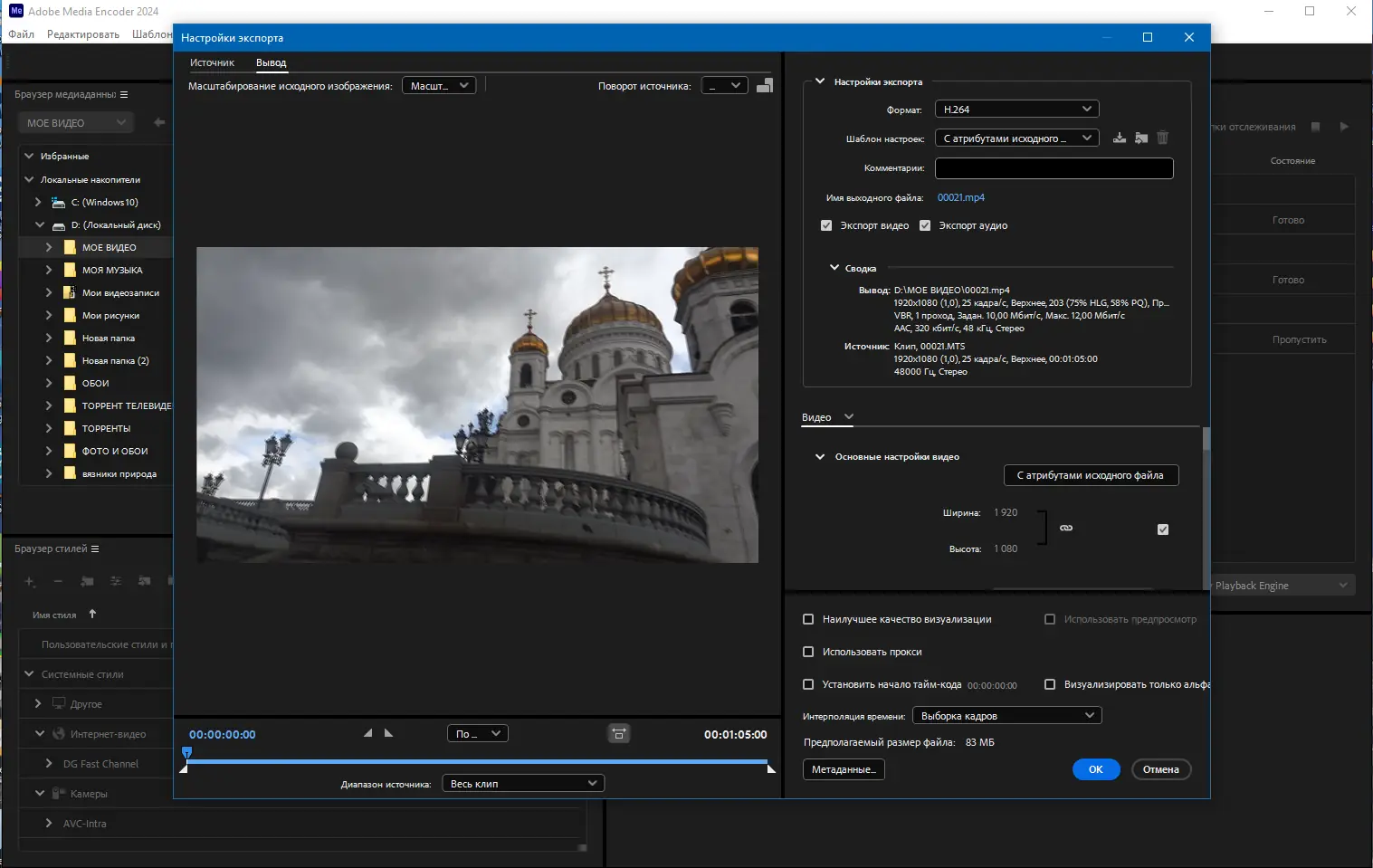This screenshot has width=1373, height=868.
Task: Click the import preset folder icon
Action: (1141, 138)
